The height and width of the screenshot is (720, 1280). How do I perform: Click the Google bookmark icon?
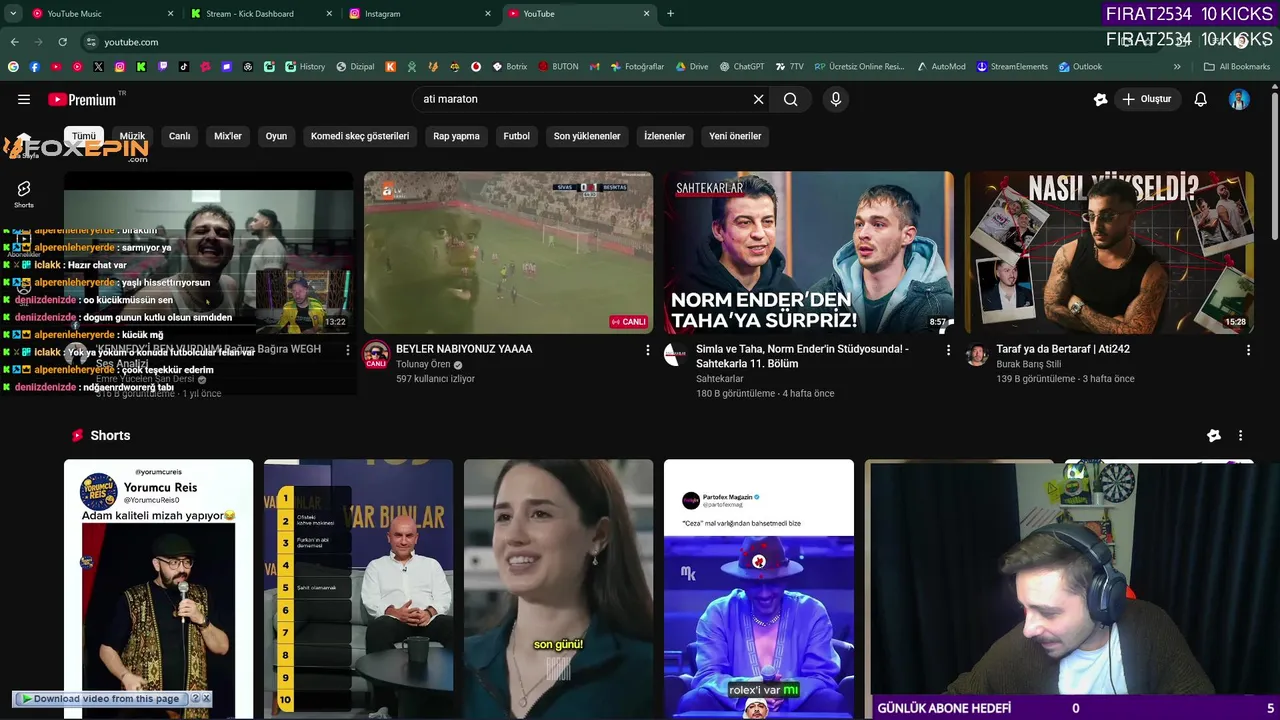[x=13, y=67]
